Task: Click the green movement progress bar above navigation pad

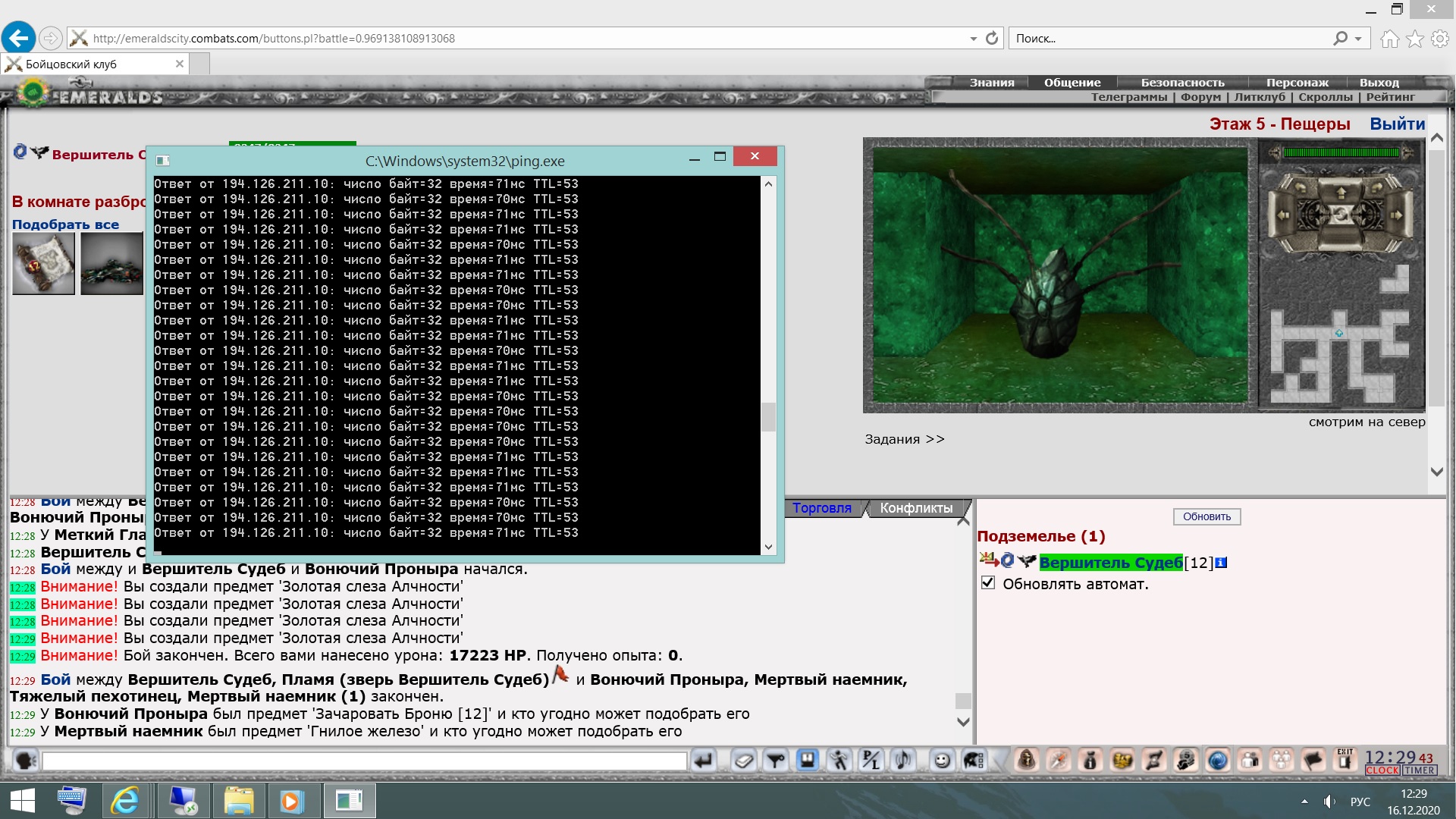Action: (x=1341, y=152)
